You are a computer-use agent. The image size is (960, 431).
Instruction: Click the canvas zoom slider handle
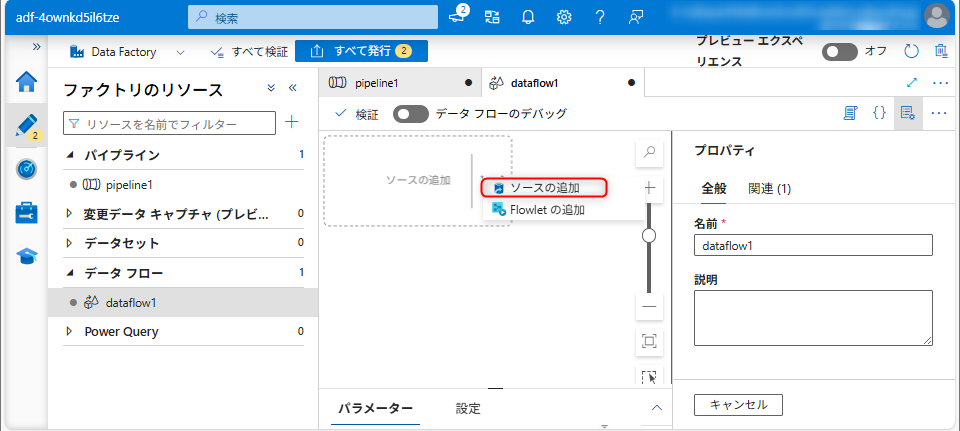pos(649,235)
